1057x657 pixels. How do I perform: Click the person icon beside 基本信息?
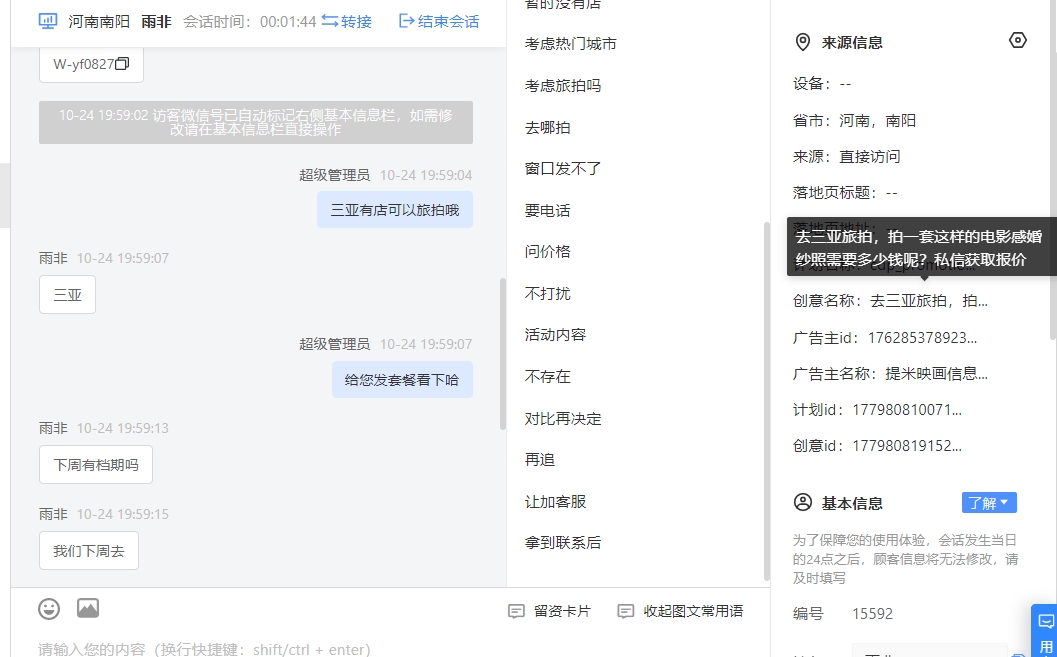pyautogui.click(x=803, y=502)
